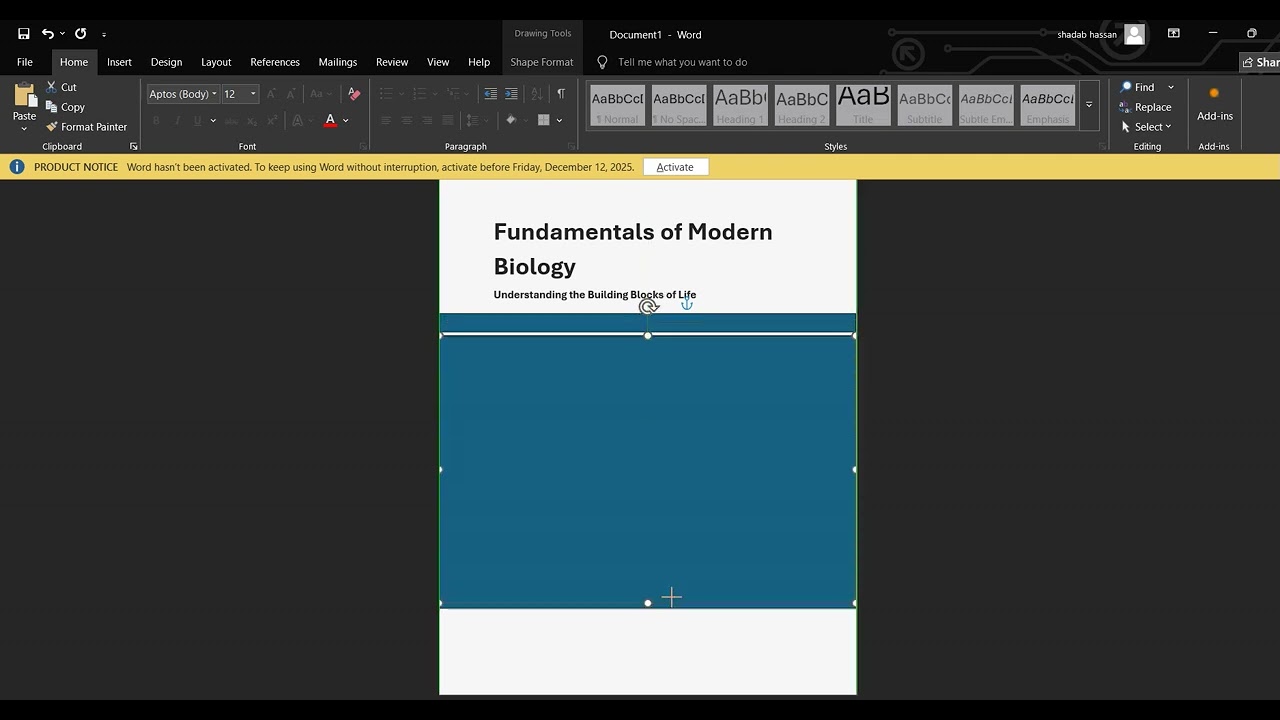
Task: Open the Clipboard pane launcher
Action: pos(134,147)
